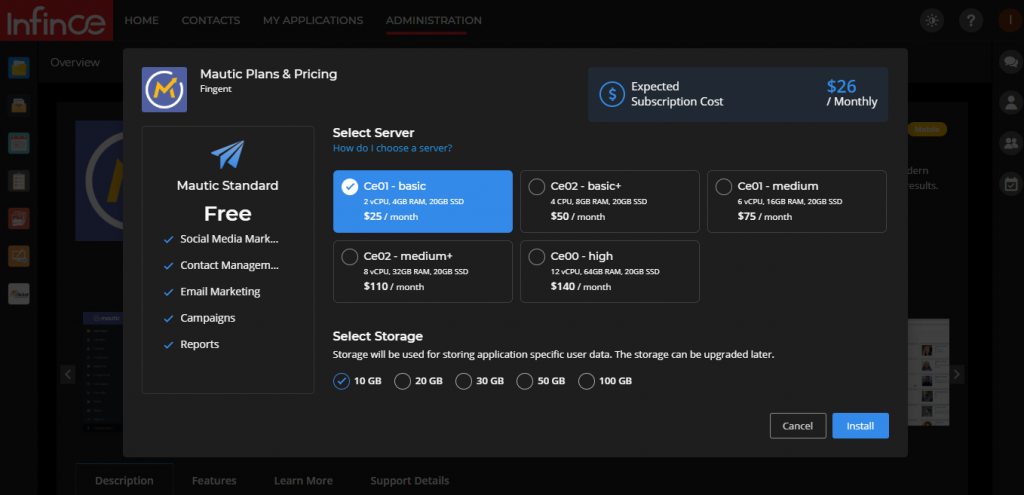1024x495 pixels.
Task: Select the Ce02 - medium+ server
Action: [x=423, y=271]
